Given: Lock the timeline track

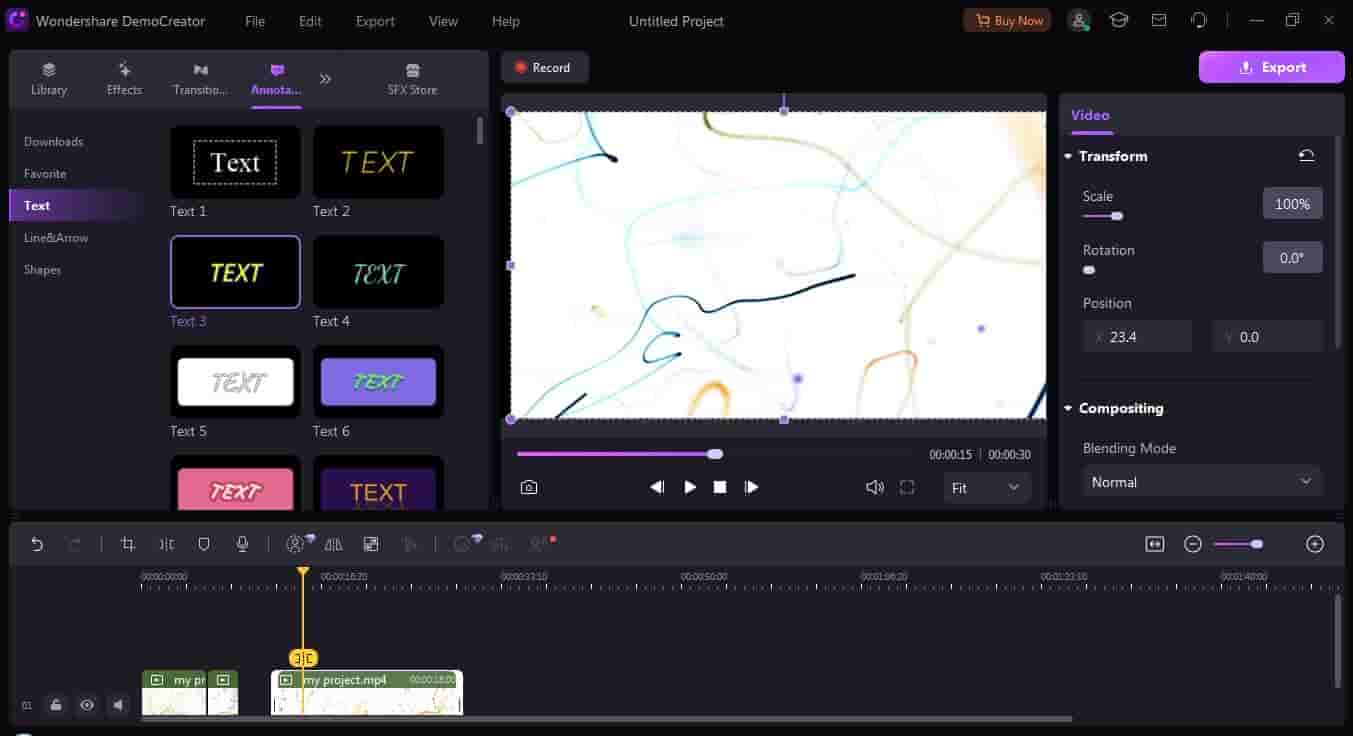Looking at the screenshot, I should [56, 705].
